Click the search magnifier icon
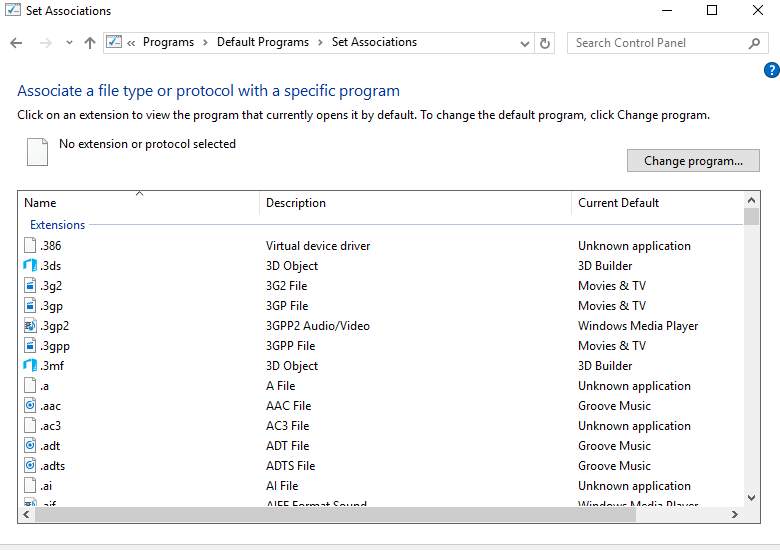 pos(754,43)
